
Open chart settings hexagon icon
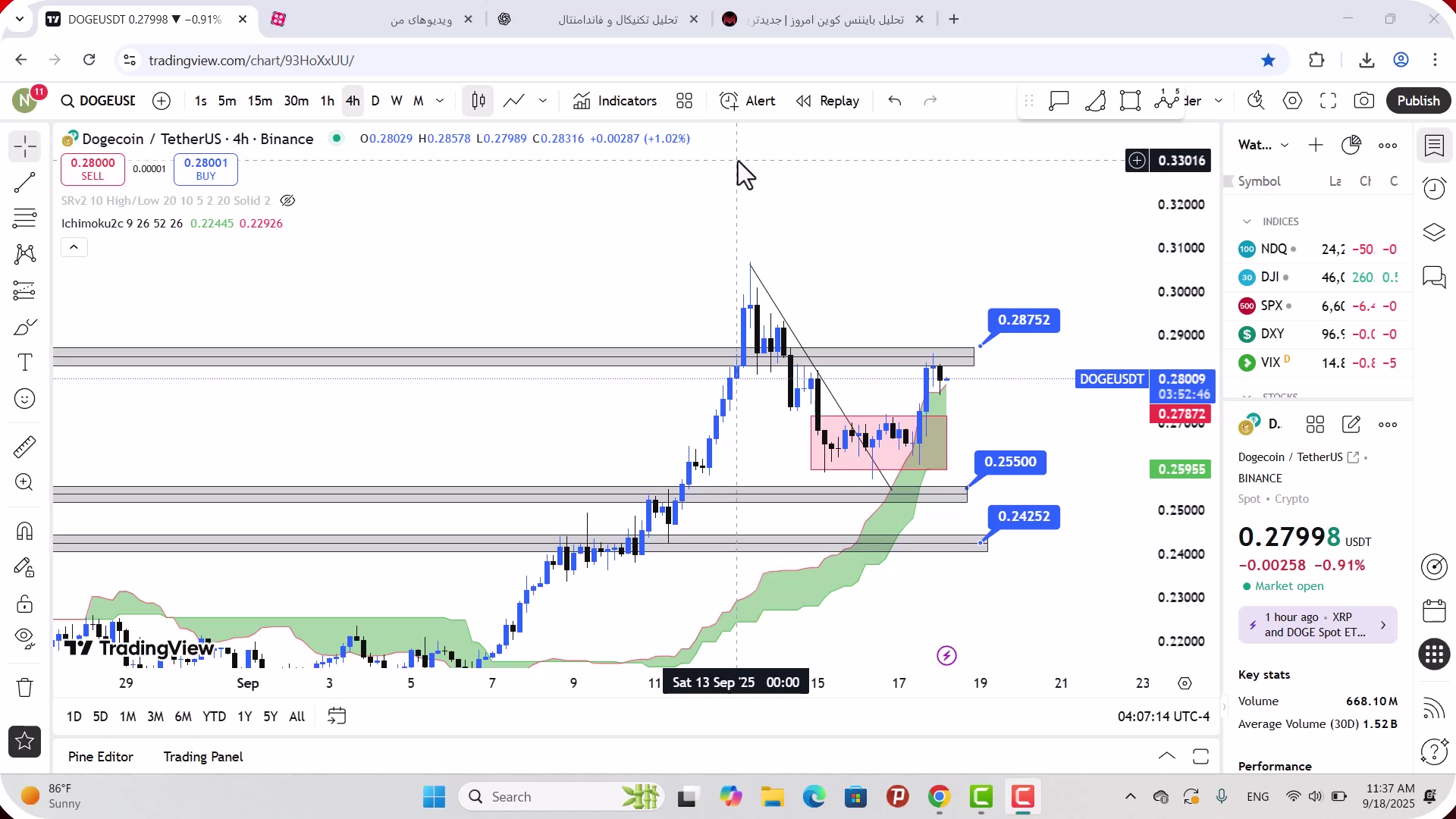pyautogui.click(x=1293, y=101)
